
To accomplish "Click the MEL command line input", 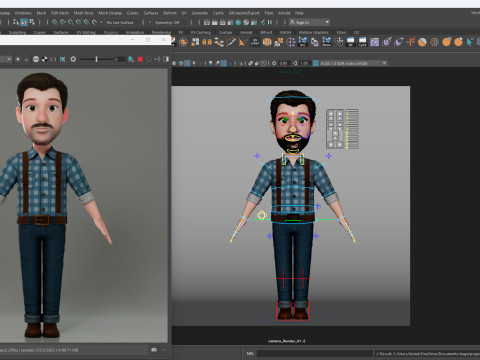I will (x=315, y=353).
